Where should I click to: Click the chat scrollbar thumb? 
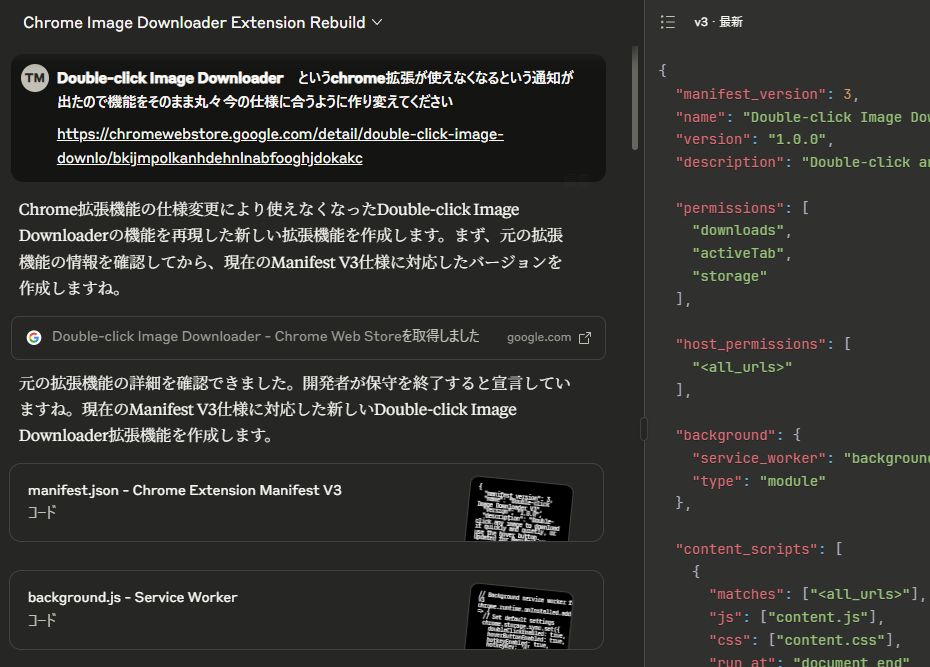click(x=635, y=98)
